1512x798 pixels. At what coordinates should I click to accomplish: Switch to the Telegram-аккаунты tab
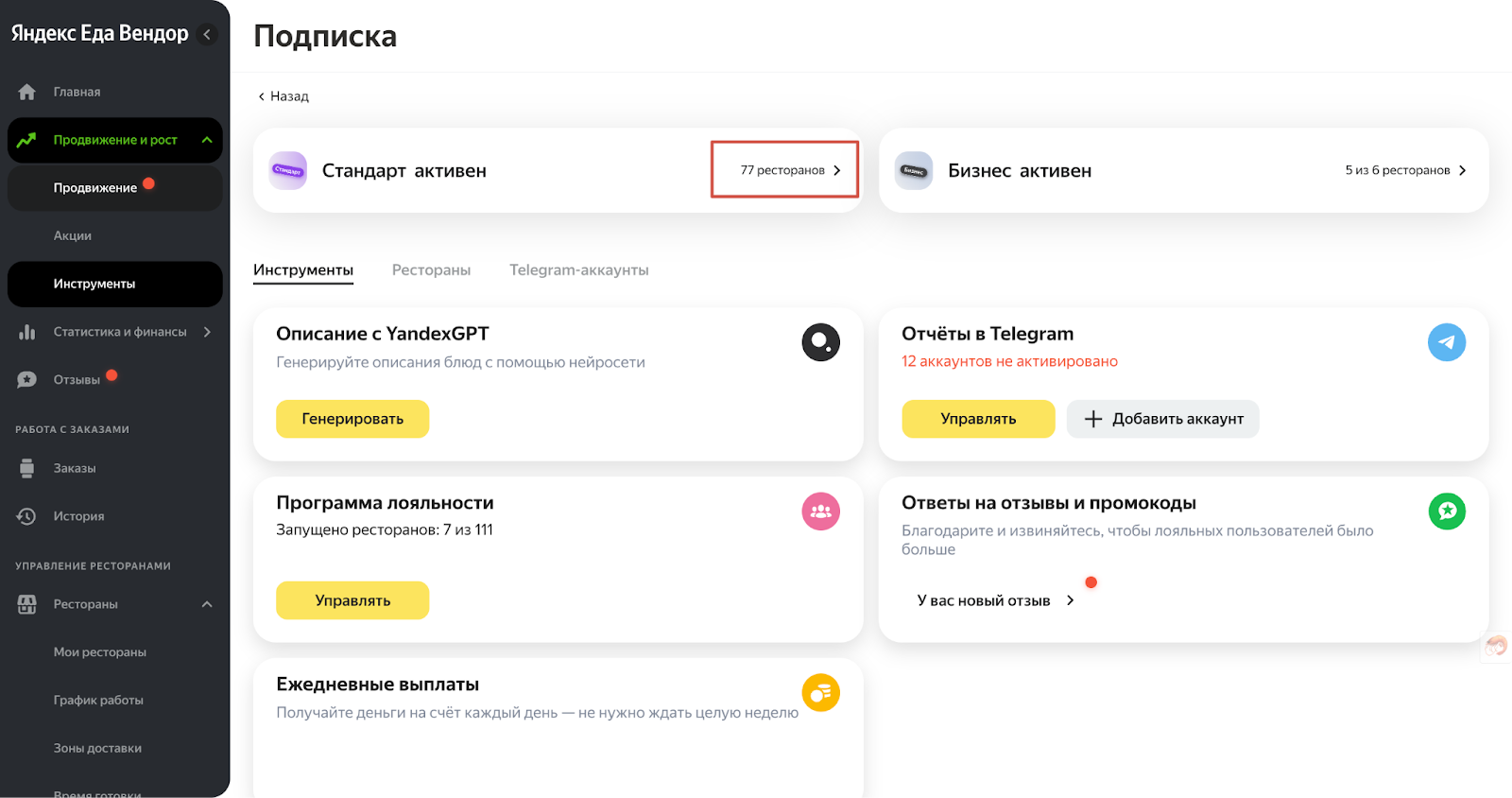tap(578, 270)
